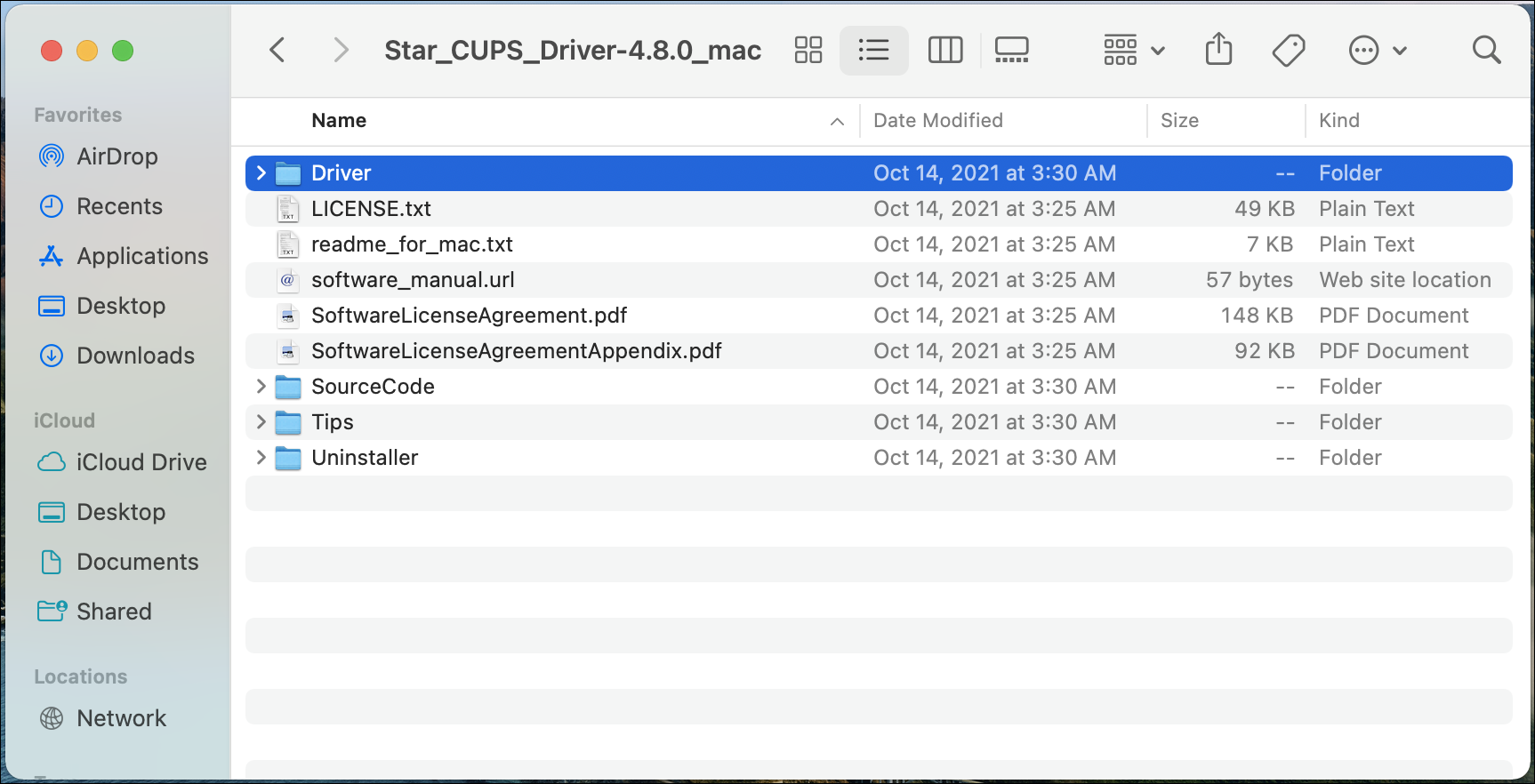Expand the Uninstaller folder disclosure arrow
The image size is (1535, 784).
click(x=261, y=457)
